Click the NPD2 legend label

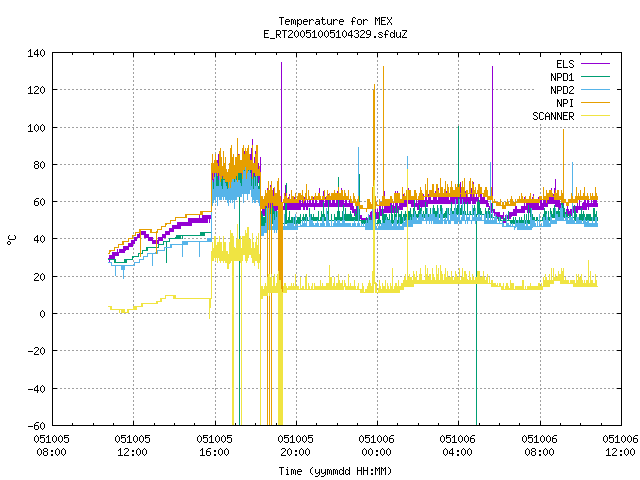pos(562,90)
